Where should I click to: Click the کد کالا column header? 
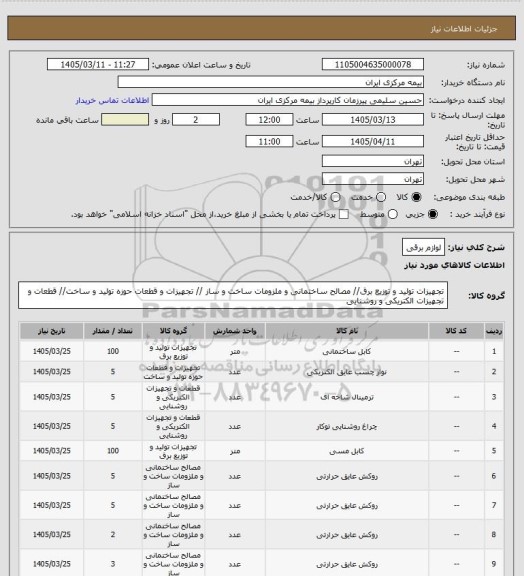[456, 331]
